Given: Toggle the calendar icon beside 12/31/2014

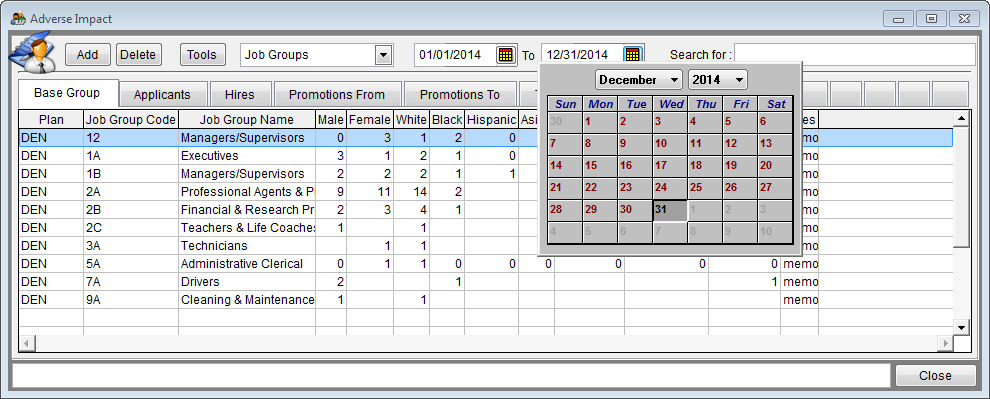Looking at the screenshot, I should click(633, 55).
